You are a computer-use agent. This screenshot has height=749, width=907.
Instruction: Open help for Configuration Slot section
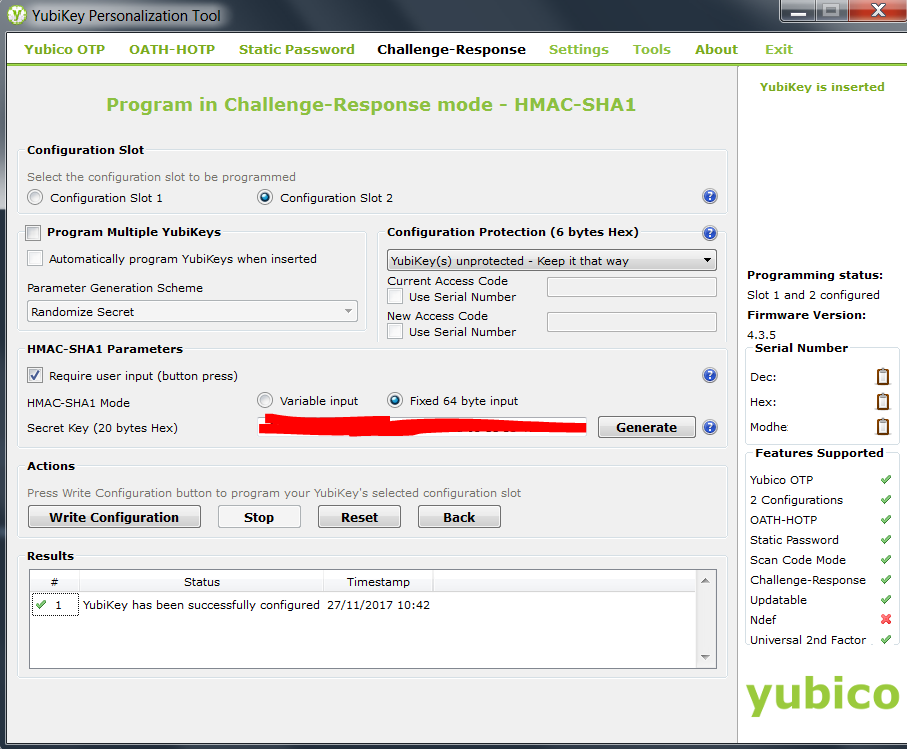coord(710,197)
